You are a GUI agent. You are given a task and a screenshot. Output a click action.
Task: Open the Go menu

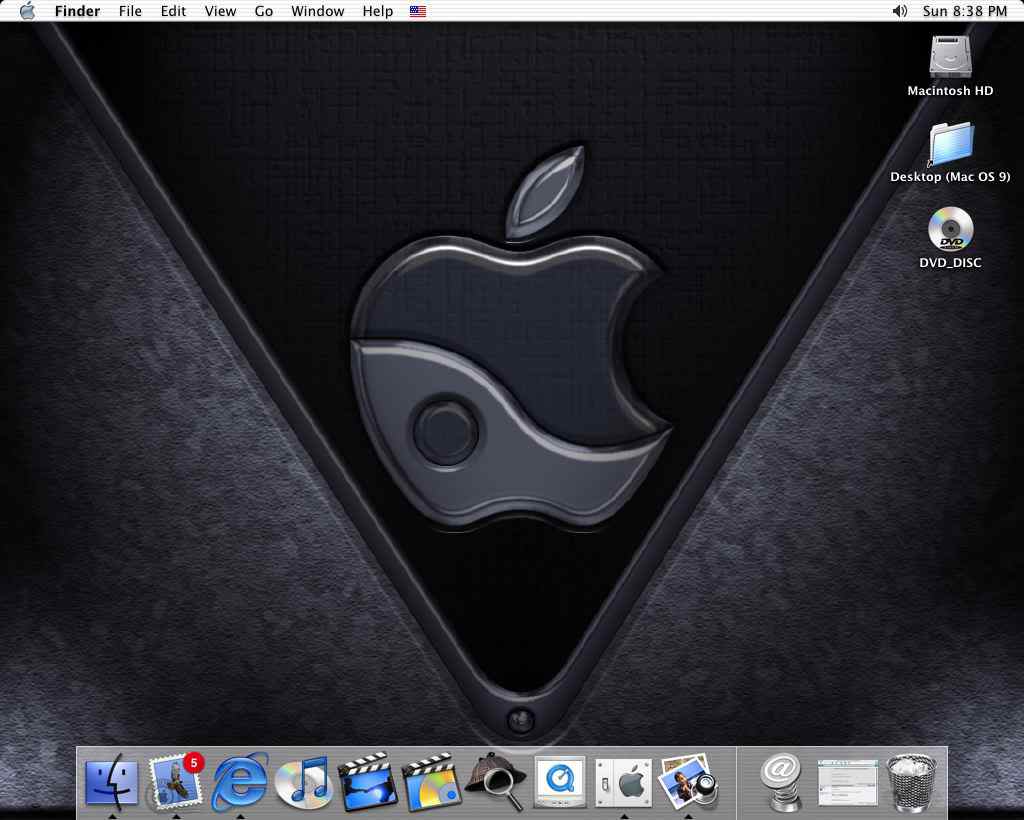coord(263,11)
